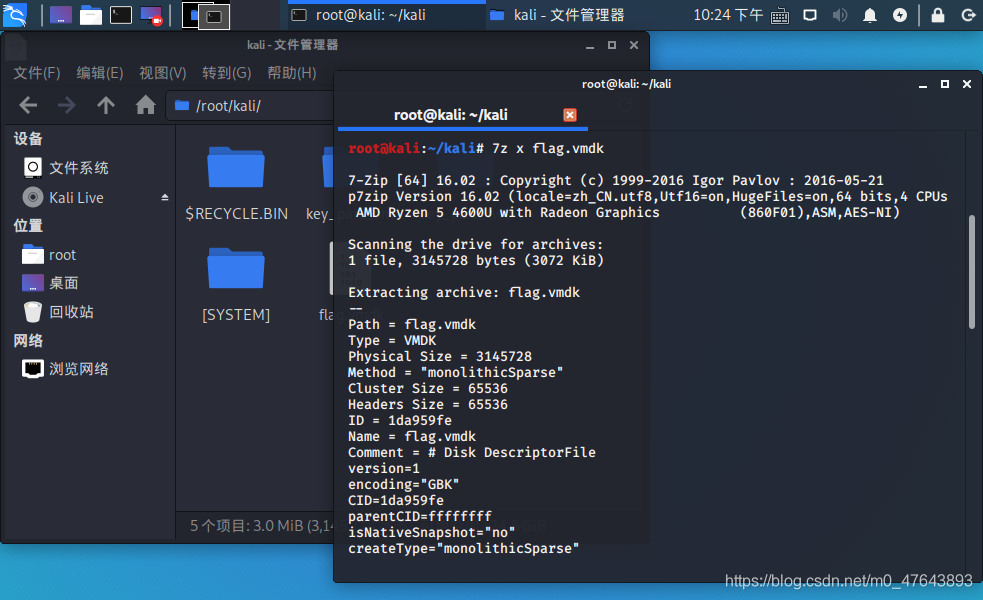Image resolution: width=983 pixels, height=600 pixels.
Task: Open the 帮助(H) menu
Action: pos(292,73)
